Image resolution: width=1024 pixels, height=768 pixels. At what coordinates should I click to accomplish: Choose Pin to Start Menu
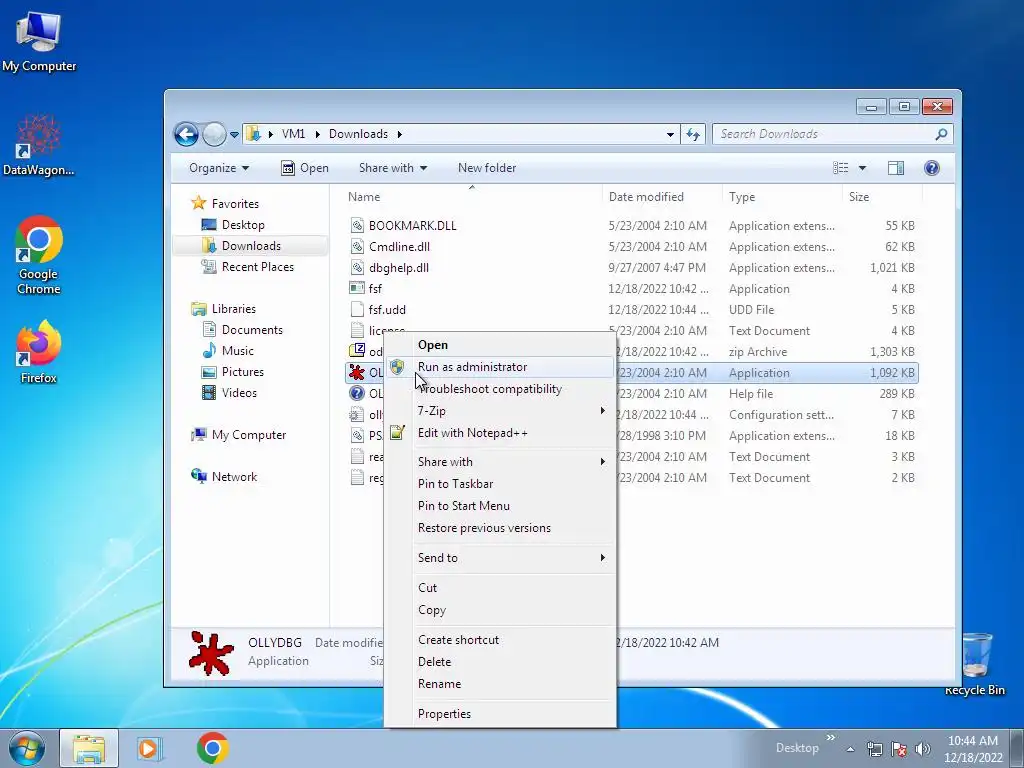[464, 506]
